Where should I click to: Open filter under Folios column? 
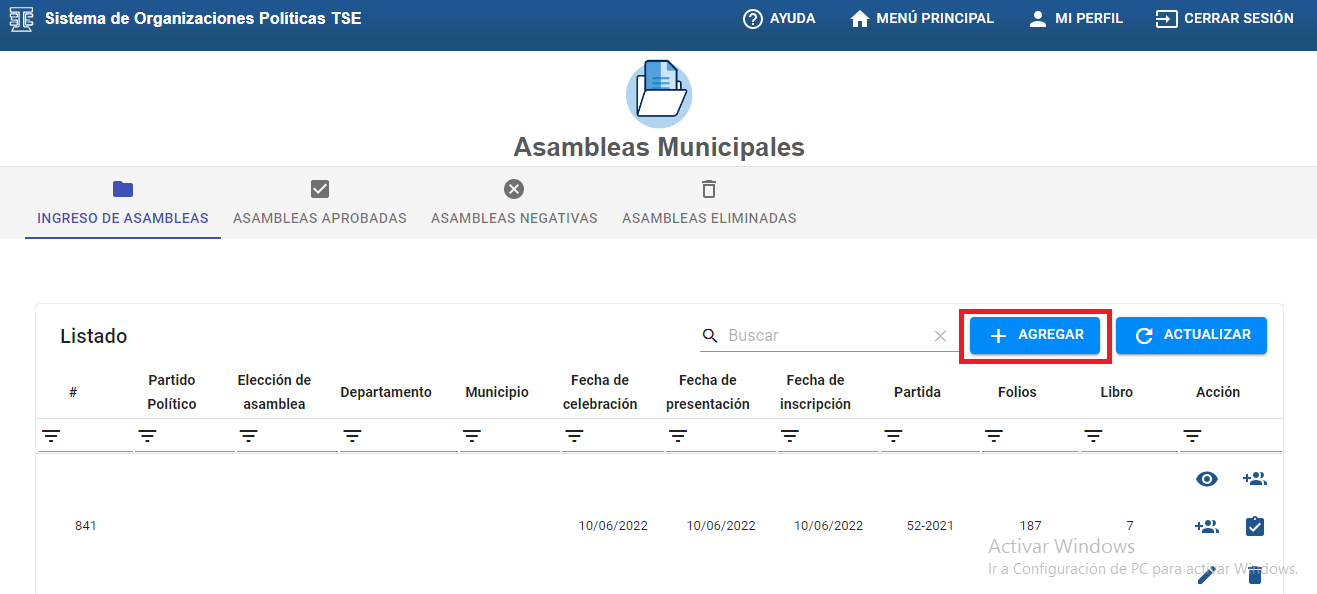tap(994, 436)
